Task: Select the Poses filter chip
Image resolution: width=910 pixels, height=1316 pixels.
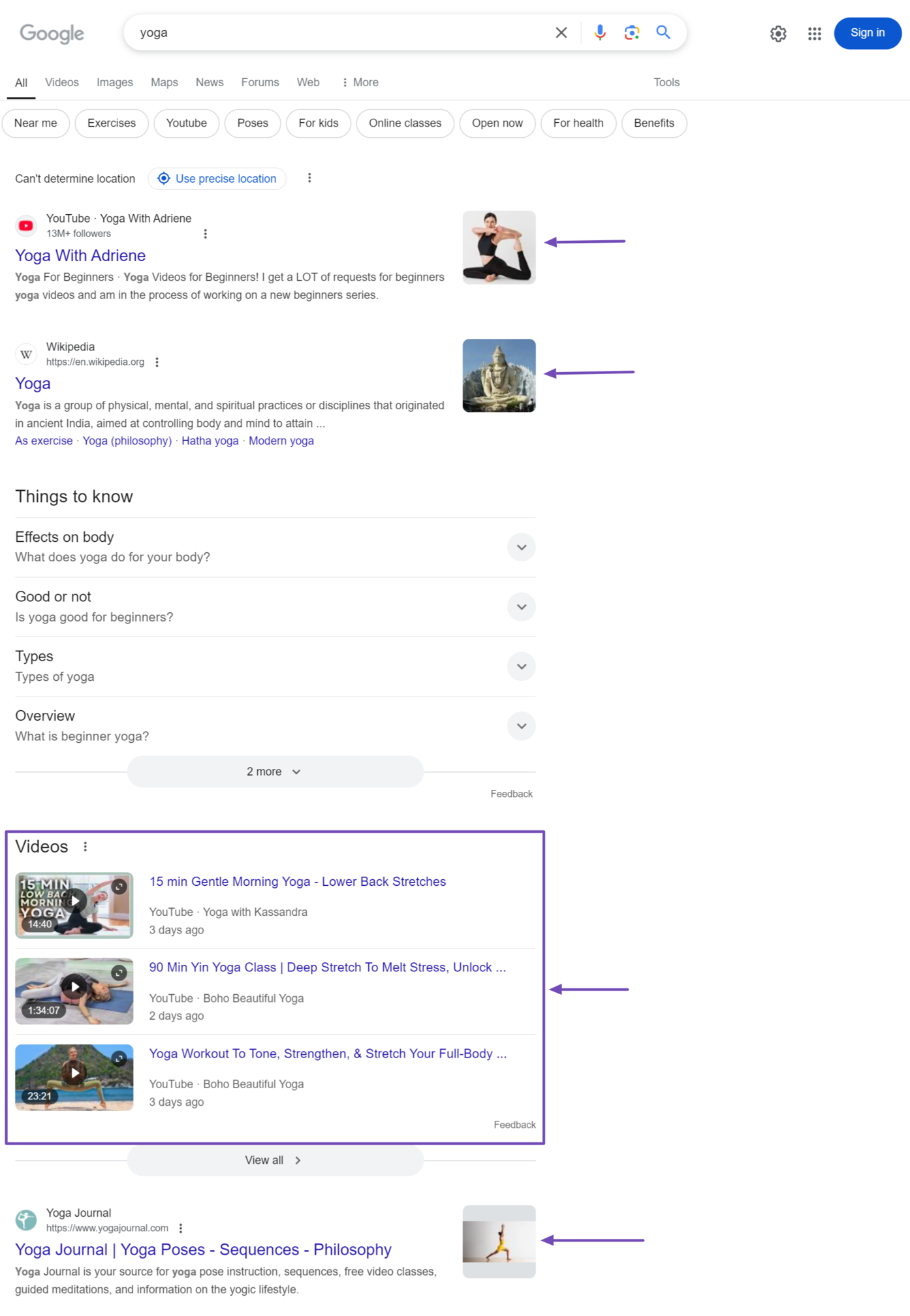Action: point(253,123)
